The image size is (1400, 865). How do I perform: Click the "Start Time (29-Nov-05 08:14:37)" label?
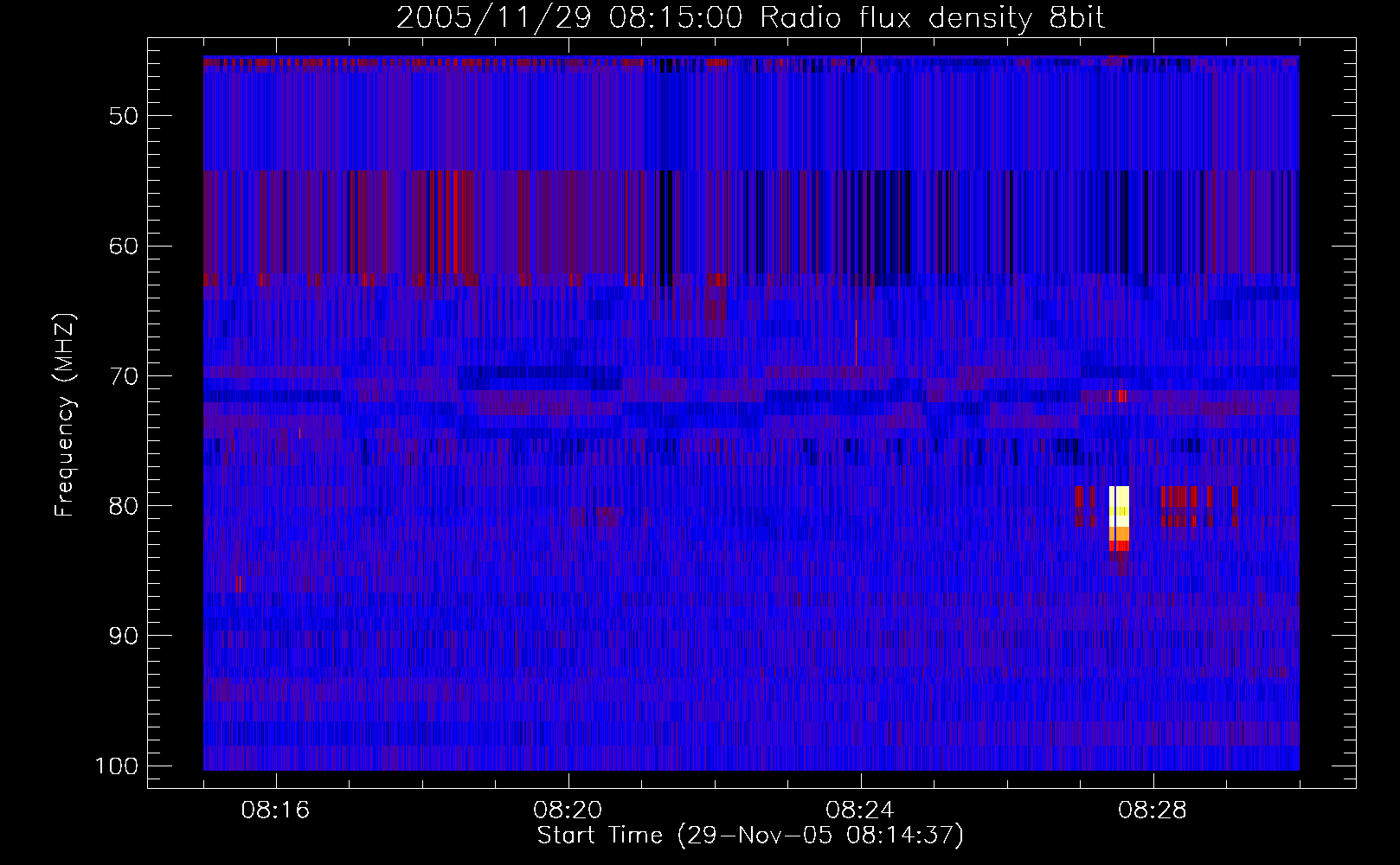pos(750,836)
